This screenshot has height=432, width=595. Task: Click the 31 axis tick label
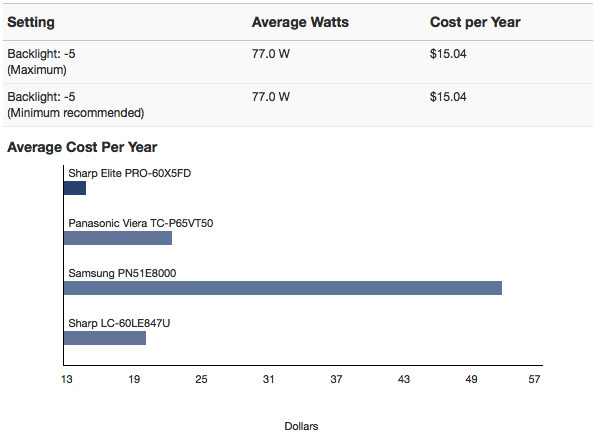(268, 379)
